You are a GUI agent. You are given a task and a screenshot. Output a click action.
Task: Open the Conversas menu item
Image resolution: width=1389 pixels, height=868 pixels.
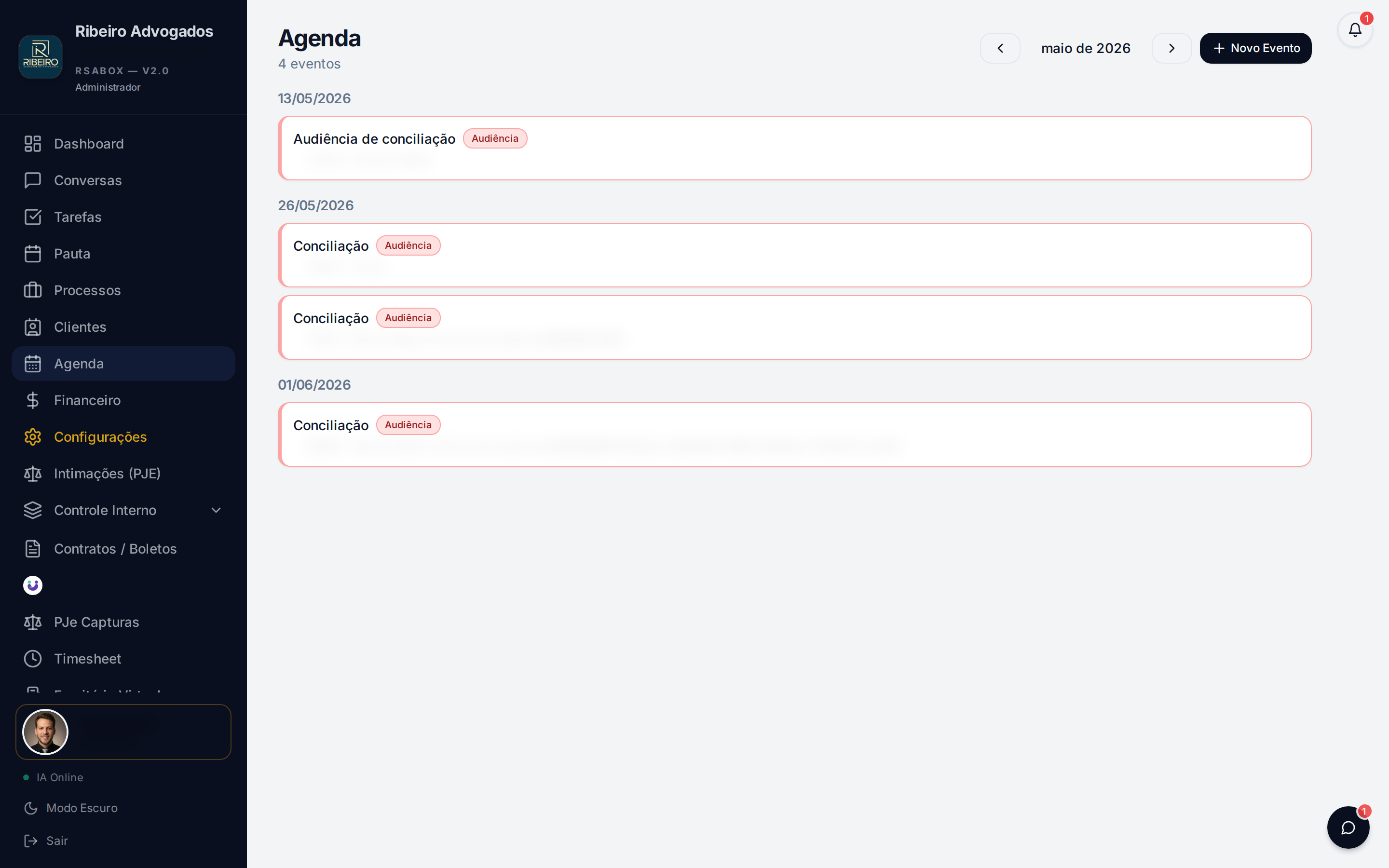(x=123, y=180)
